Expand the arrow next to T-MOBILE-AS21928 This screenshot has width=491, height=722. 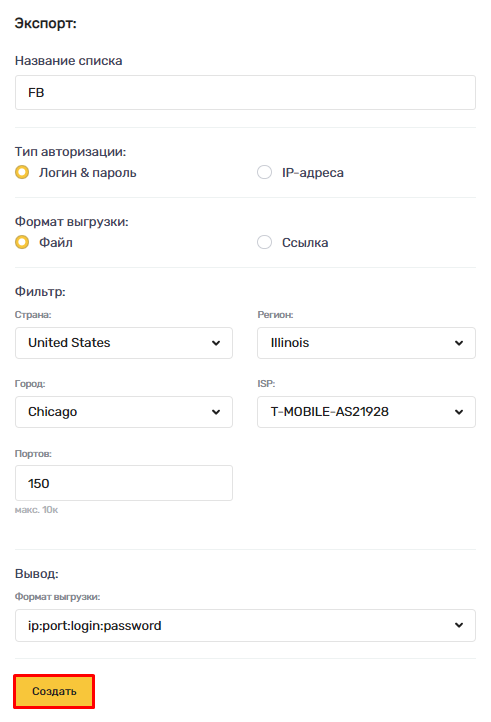(x=459, y=412)
